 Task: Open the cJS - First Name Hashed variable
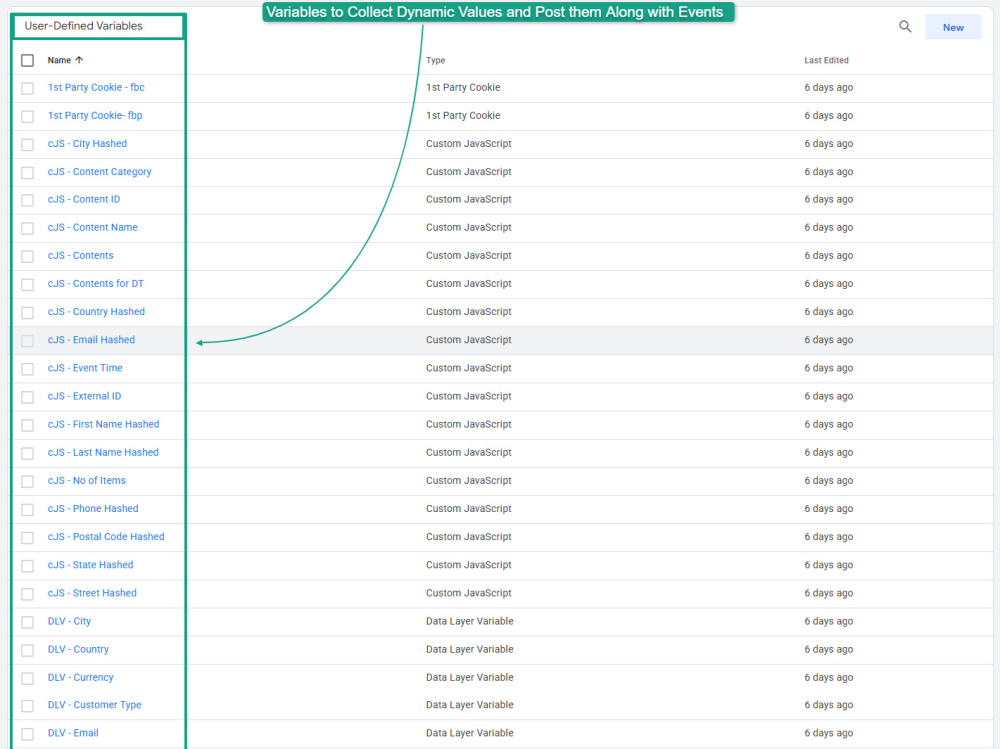pos(103,424)
